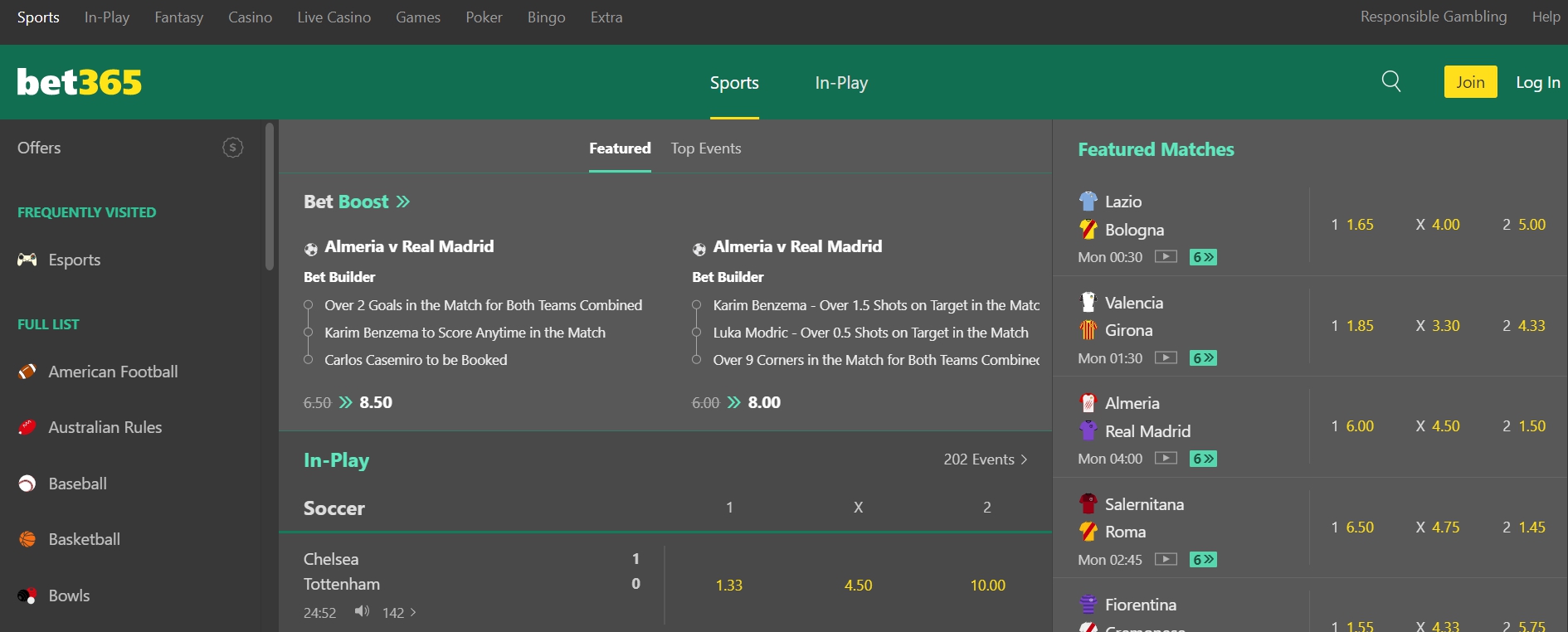Open the Baseball section
The width and height of the screenshot is (1568, 632).
pos(77,484)
